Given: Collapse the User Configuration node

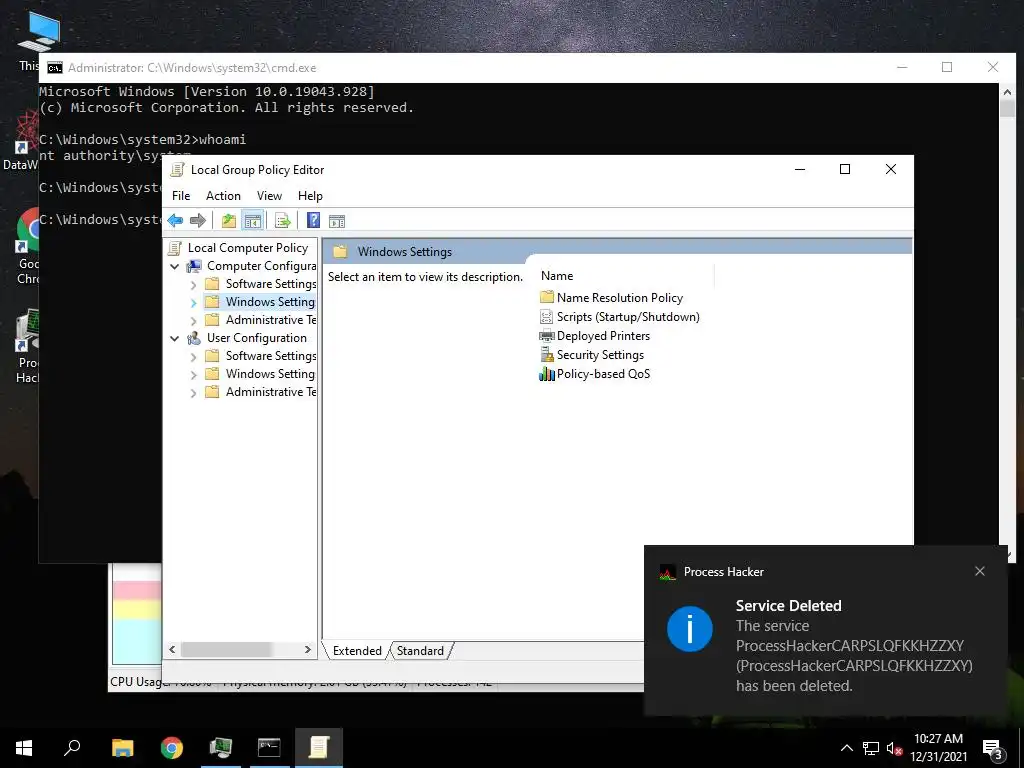Looking at the screenshot, I should pyautogui.click(x=174, y=338).
